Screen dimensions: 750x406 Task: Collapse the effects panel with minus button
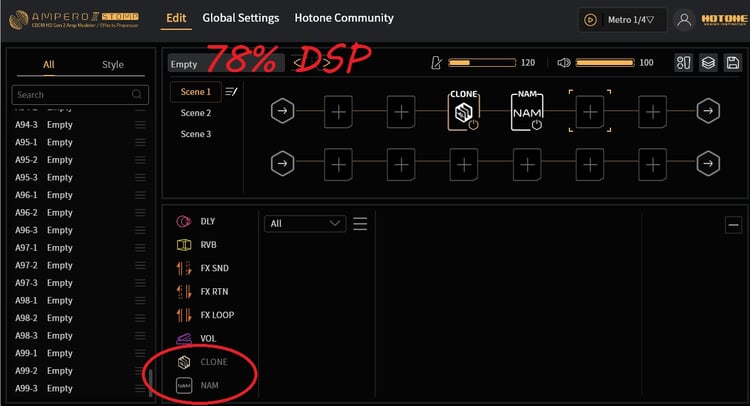point(733,225)
